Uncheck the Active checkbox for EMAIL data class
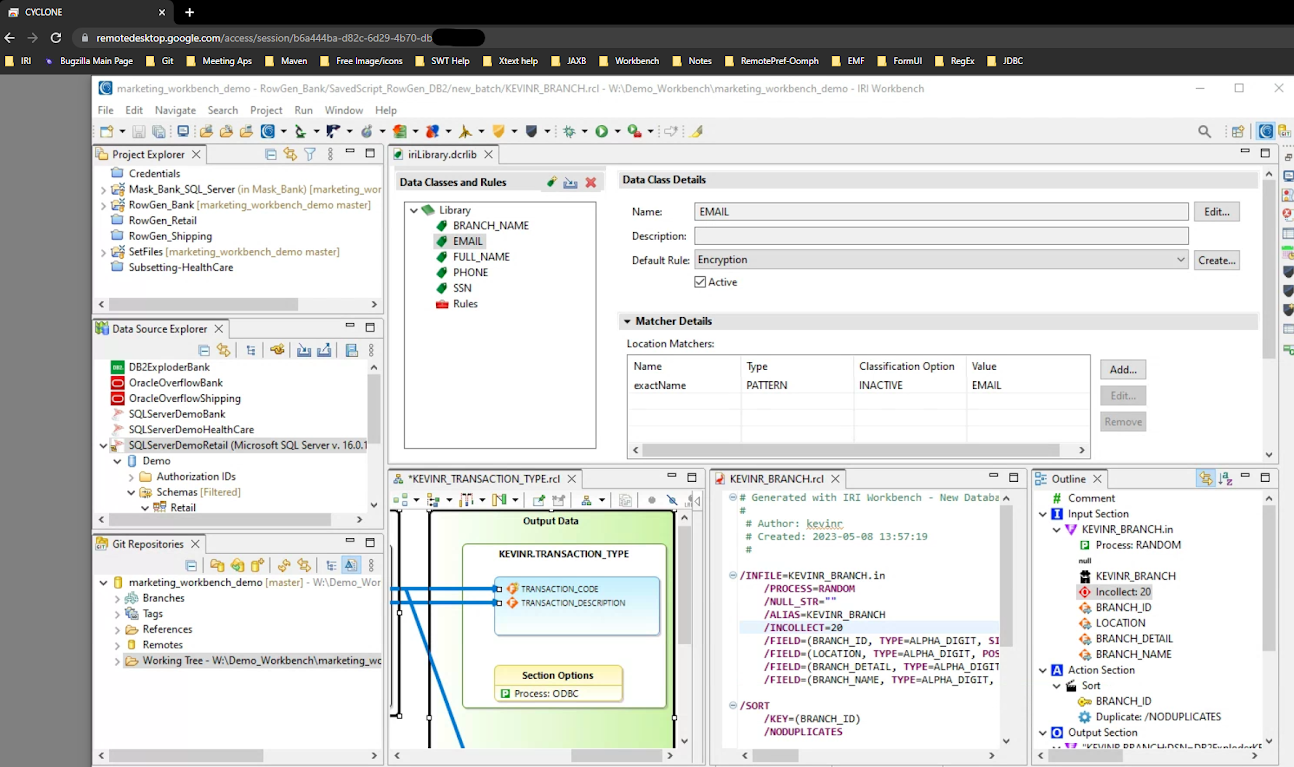The height and width of the screenshot is (767, 1294). pyautogui.click(x=700, y=281)
